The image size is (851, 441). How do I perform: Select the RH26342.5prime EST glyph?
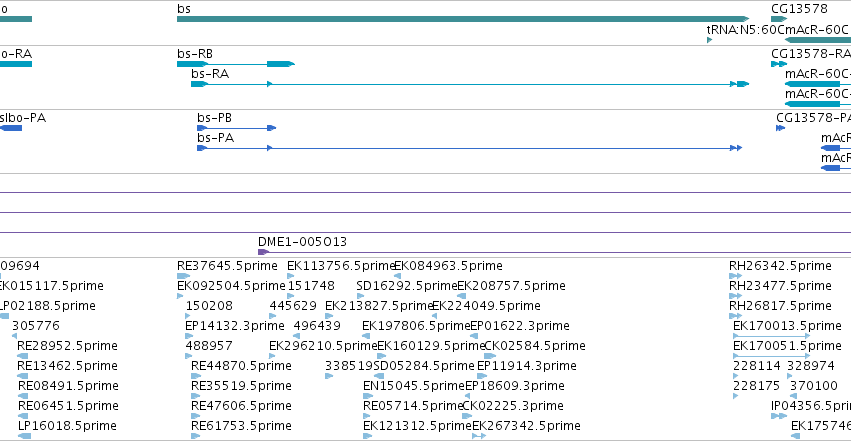click(x=735, y=276)
